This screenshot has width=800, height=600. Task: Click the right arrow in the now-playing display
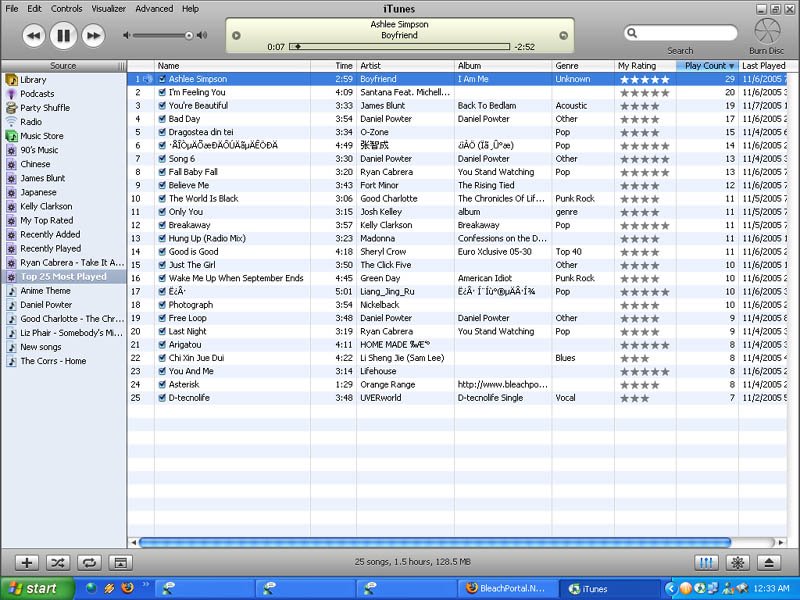click(563, 36)
